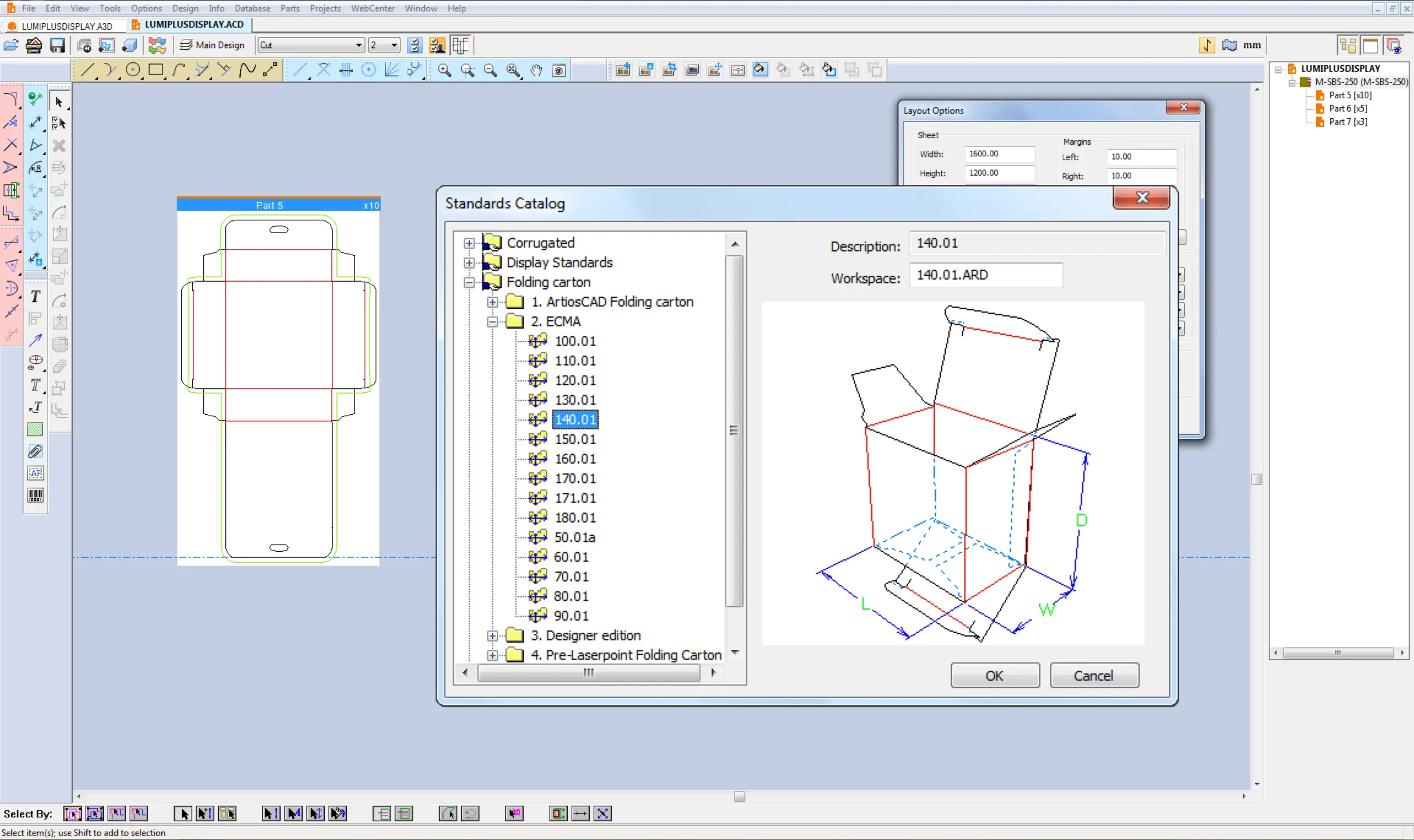The height and width of the screenshot is (840, 1414).
Task: Select the Rectangle tool
Action: [x=156, y=70]
